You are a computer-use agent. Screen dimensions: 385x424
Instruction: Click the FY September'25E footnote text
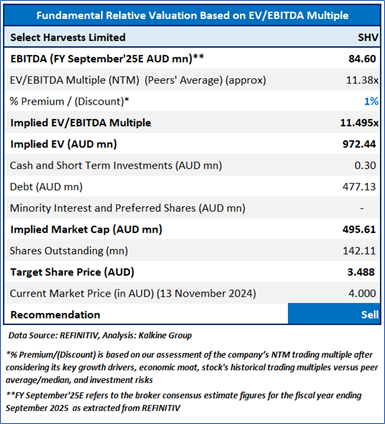[183, 402]
